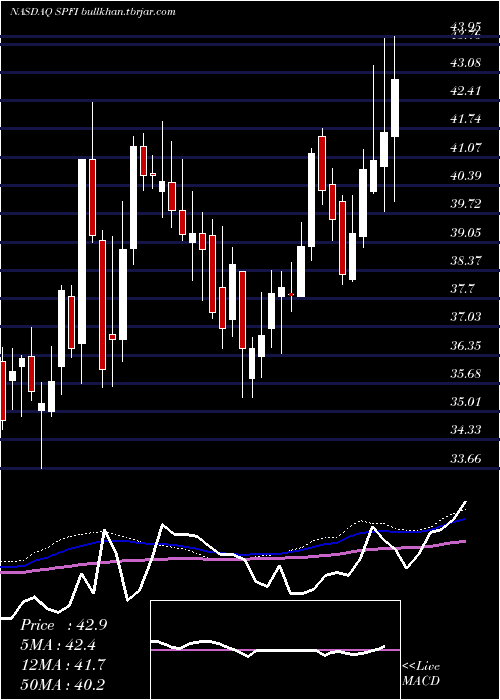
Task: Click the Price : 42.9 readout
Action: tap(63, 625)
